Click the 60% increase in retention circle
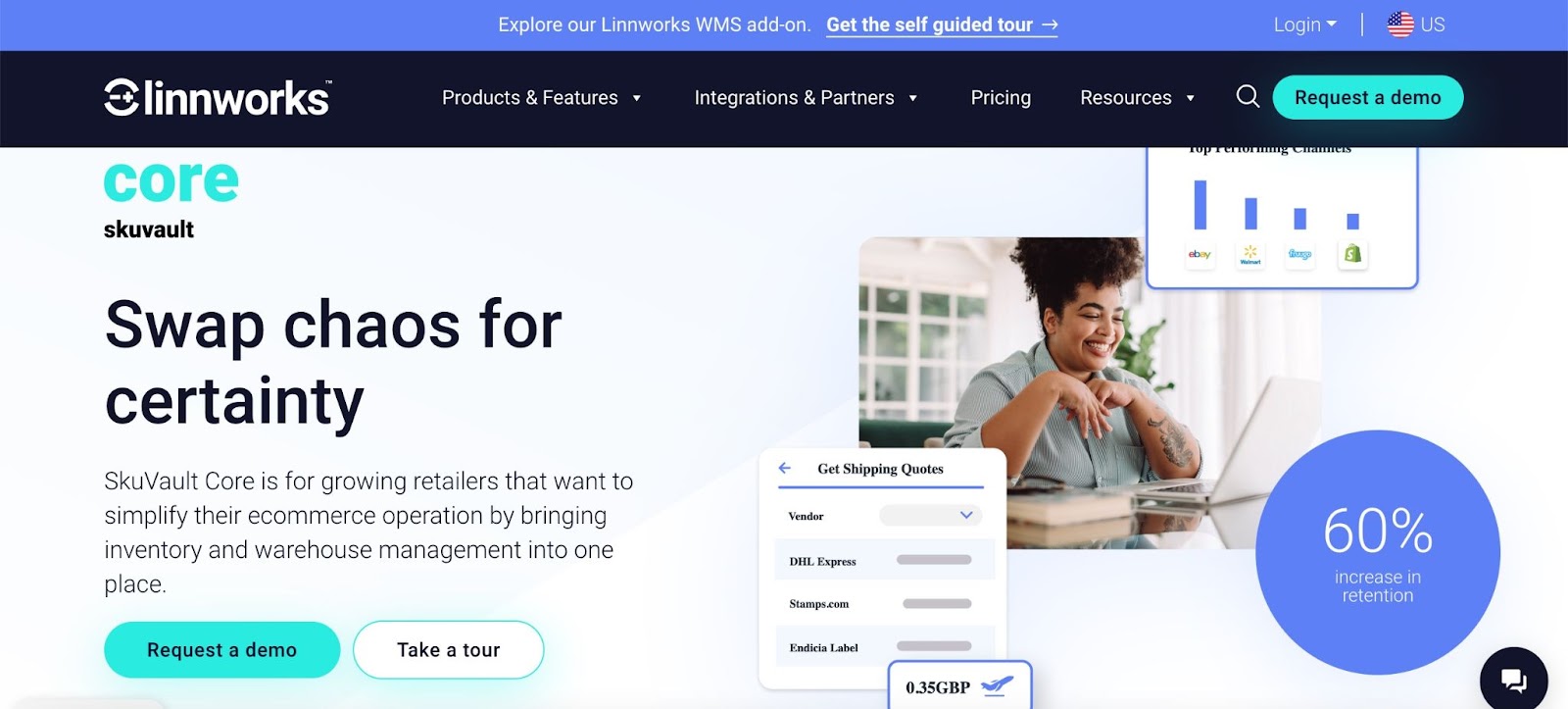Image resolution: width=1568 pixels, height=709 pixels. click(x=1377, y=552)
